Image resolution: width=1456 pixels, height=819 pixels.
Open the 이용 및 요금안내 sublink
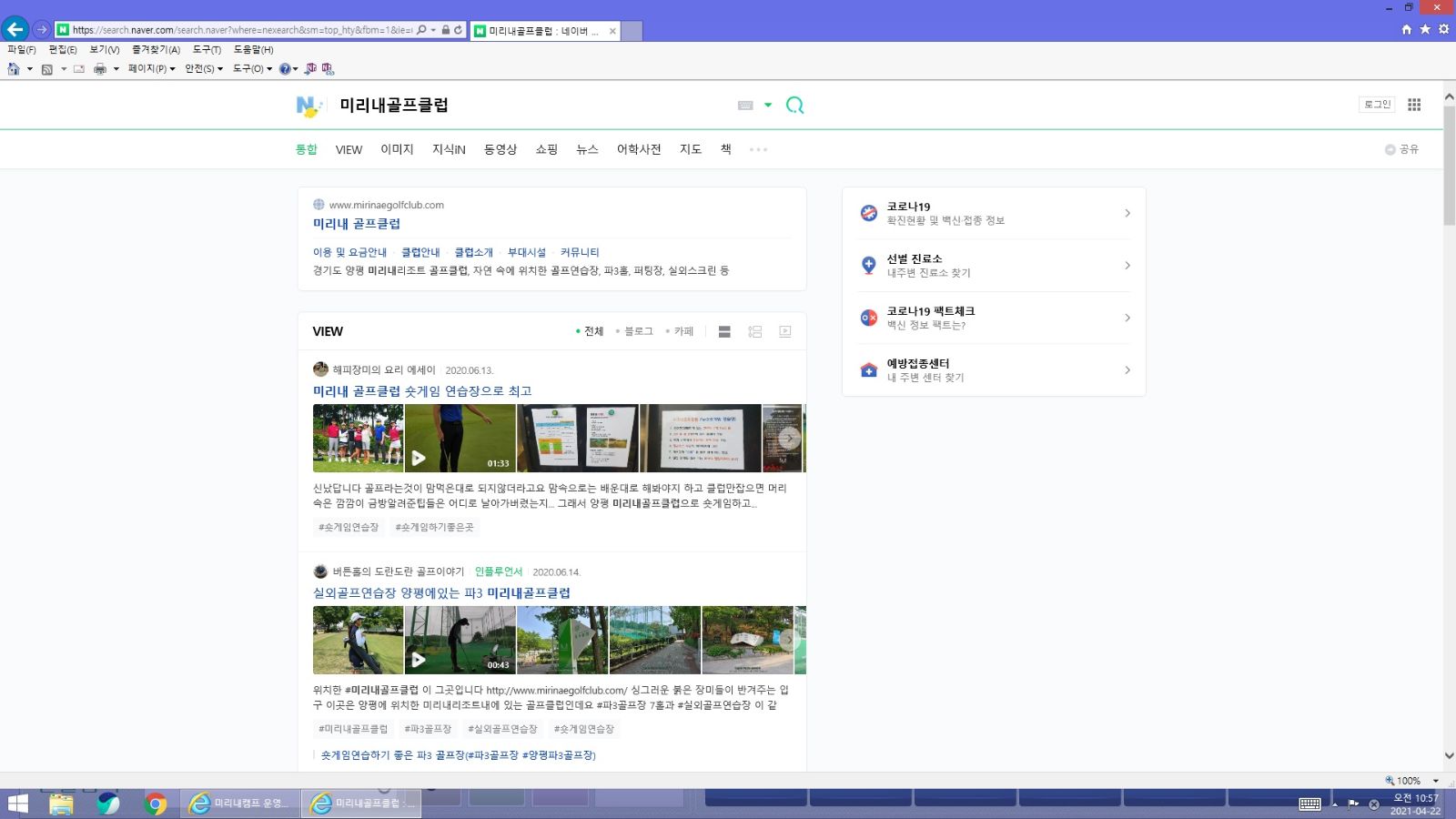(349, 252)
